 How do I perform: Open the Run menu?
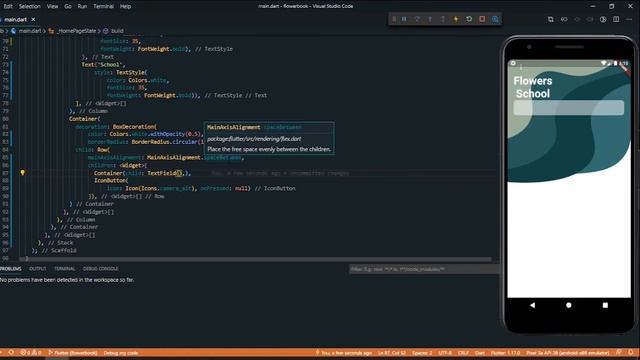82,6
